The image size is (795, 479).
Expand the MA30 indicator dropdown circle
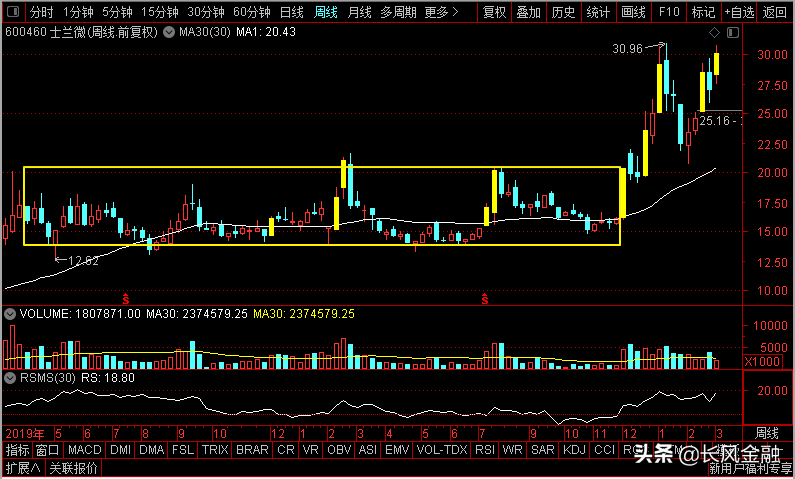(x=169, y=32)
